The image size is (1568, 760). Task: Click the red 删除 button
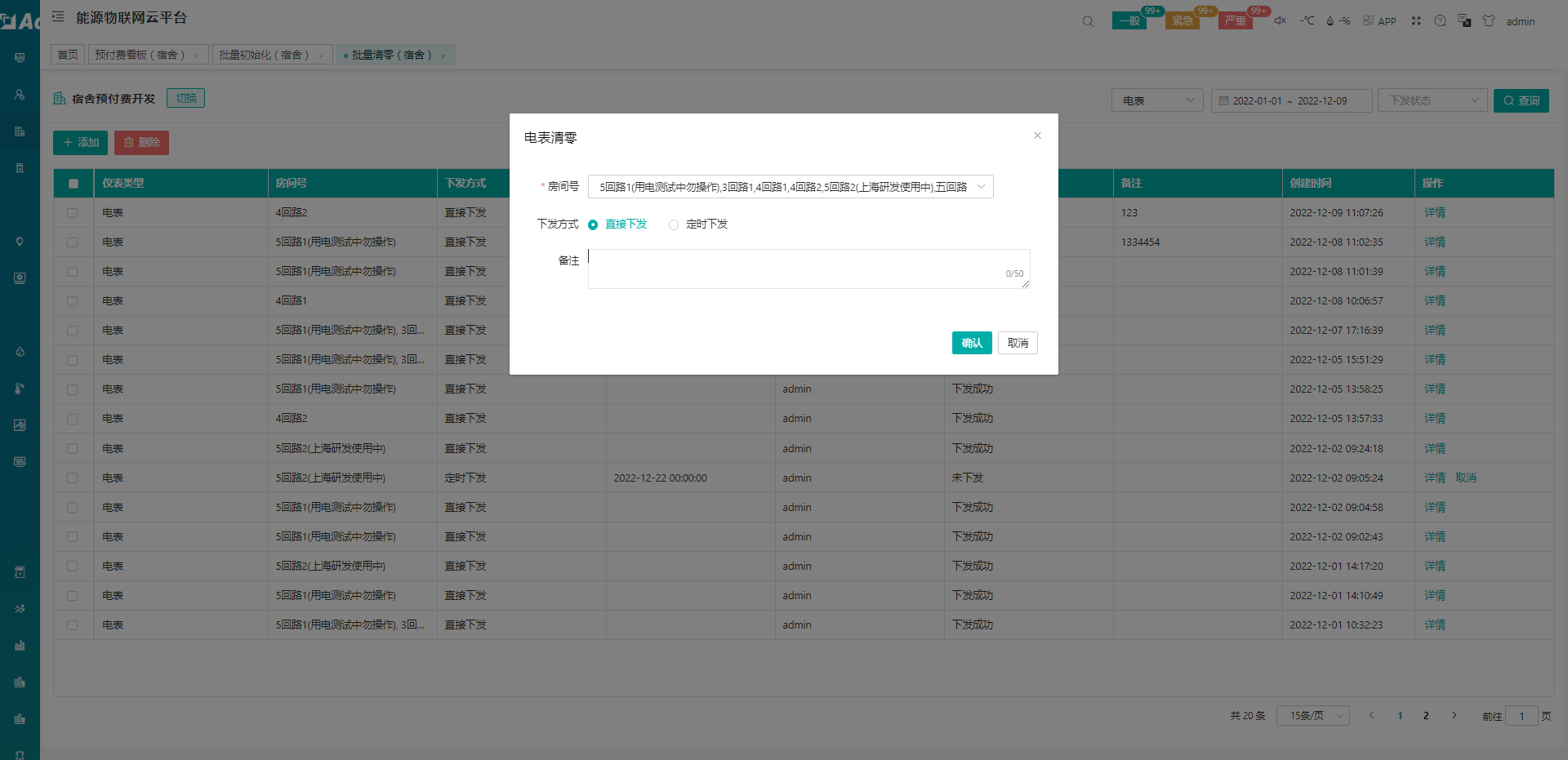pyautogui.click(x=141, y=143)
